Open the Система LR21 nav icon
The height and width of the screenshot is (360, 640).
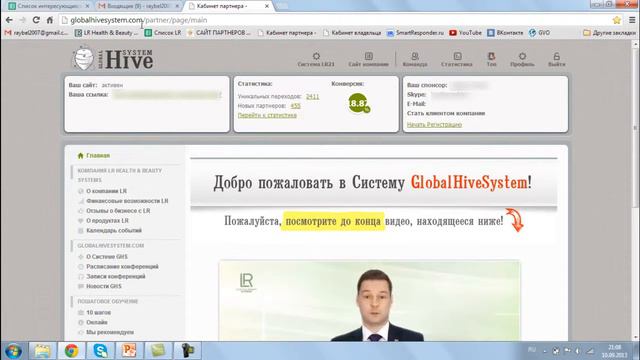click(x=316, y=59)
